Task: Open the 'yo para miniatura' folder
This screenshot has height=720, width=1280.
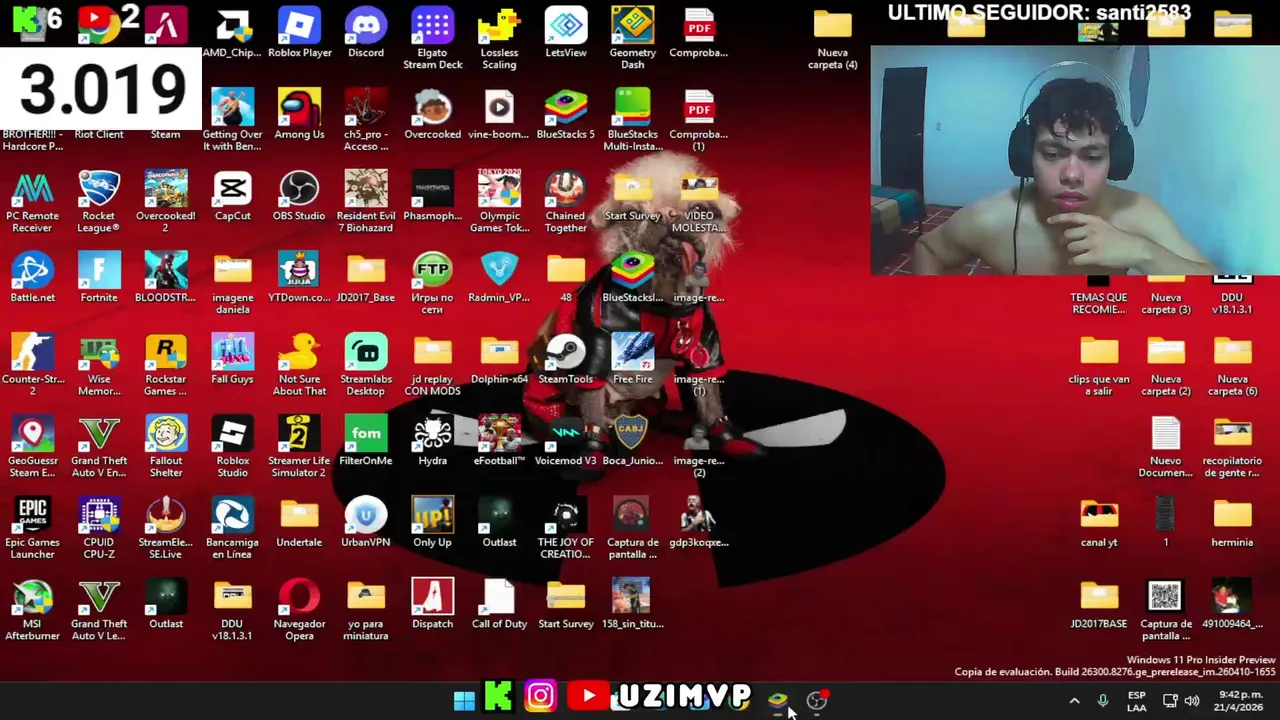Action: click(x=365, y=611)
